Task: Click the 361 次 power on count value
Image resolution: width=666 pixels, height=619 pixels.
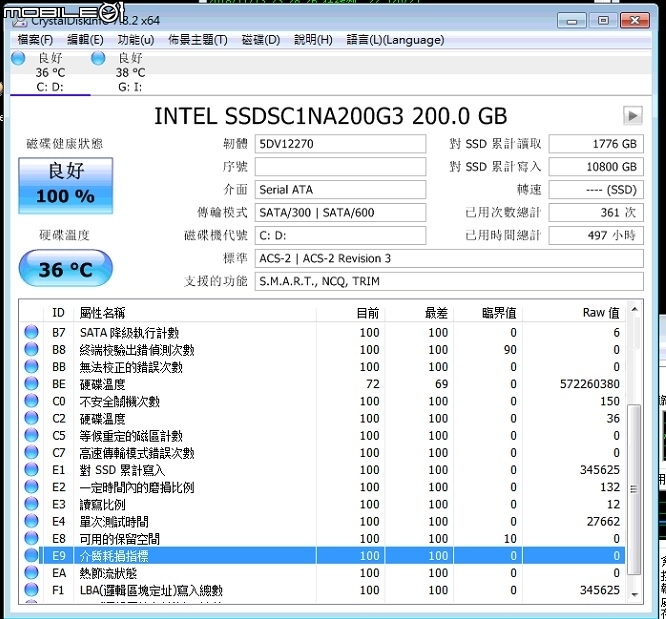Action: [596, 212]
